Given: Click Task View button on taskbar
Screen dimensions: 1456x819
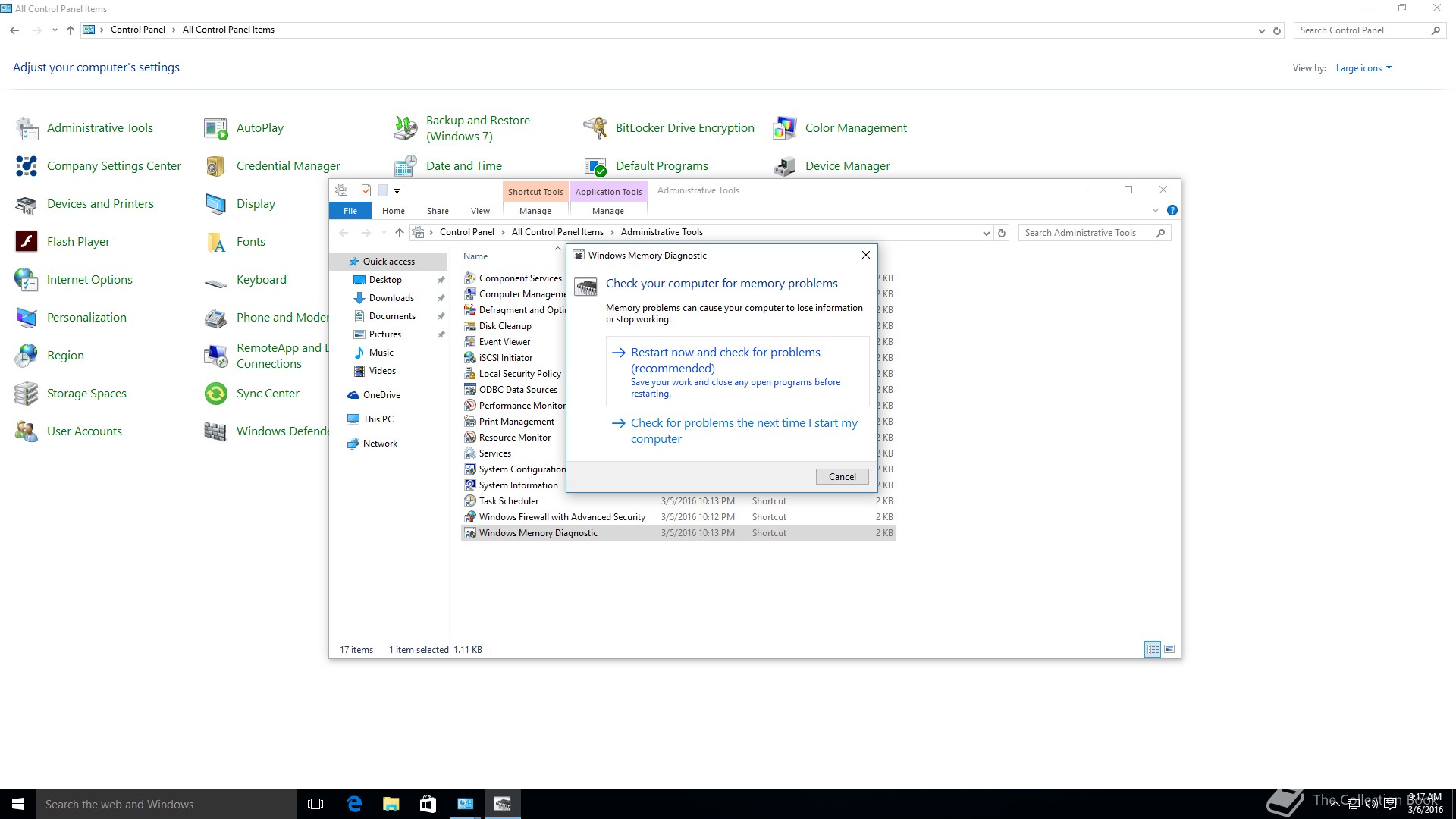Looking at the screenshot, I should pyautogui.click(x=315, y=804).
